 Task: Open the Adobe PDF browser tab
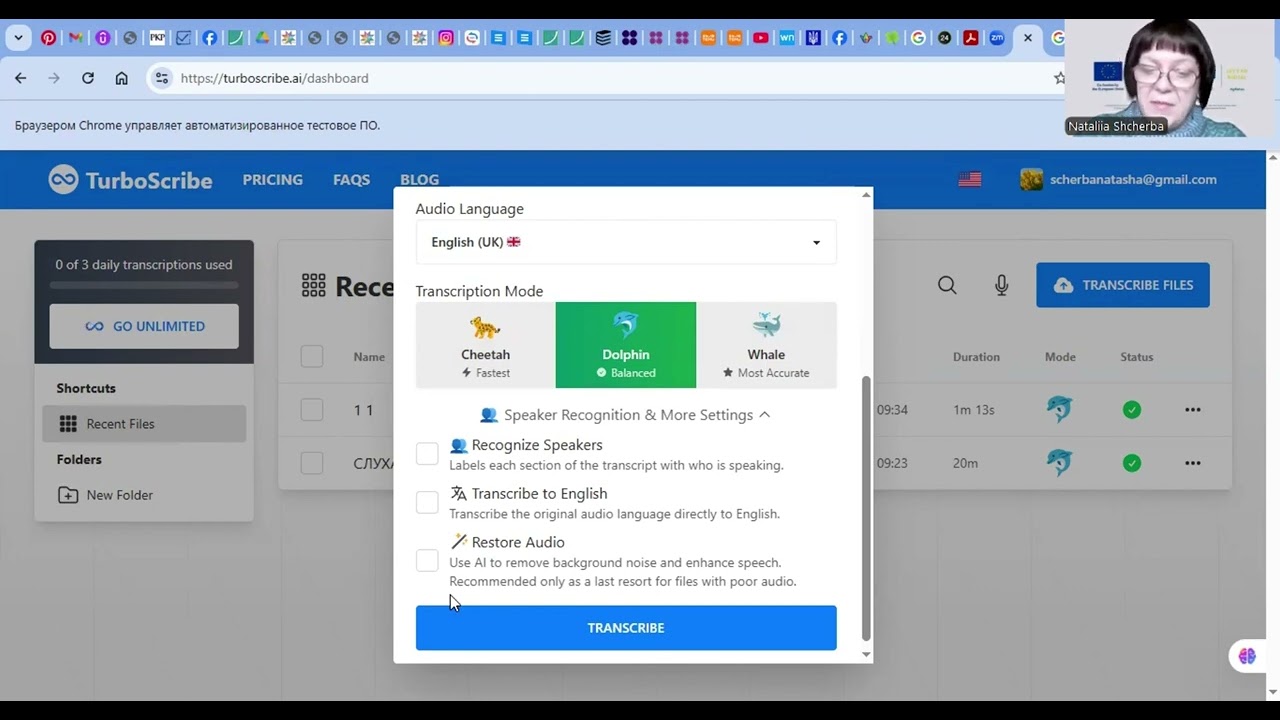pos(971,38)
